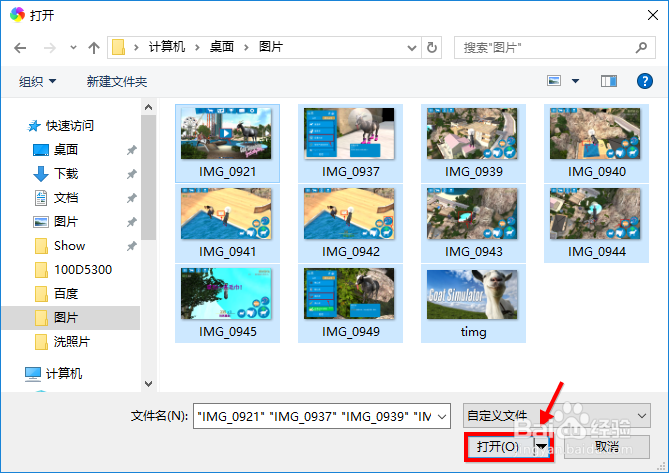Open recent locations dropdown chevron
The height and width of the screenshot is (473, 669).
pyautogui.click(x=73, y=47)
